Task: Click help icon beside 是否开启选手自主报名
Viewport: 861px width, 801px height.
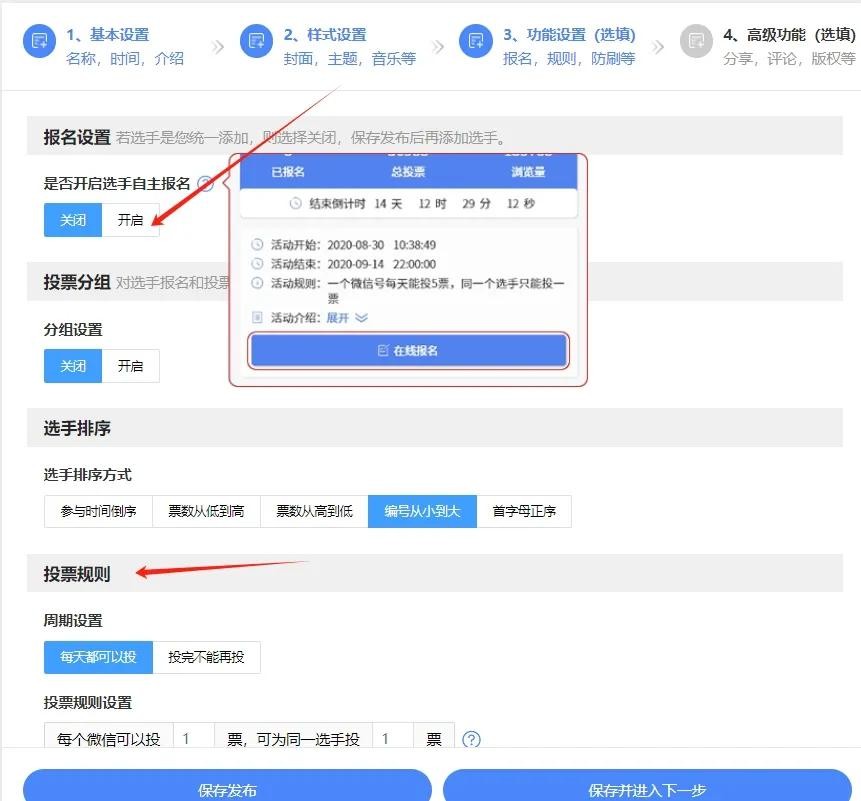Action: click(205, 184)
